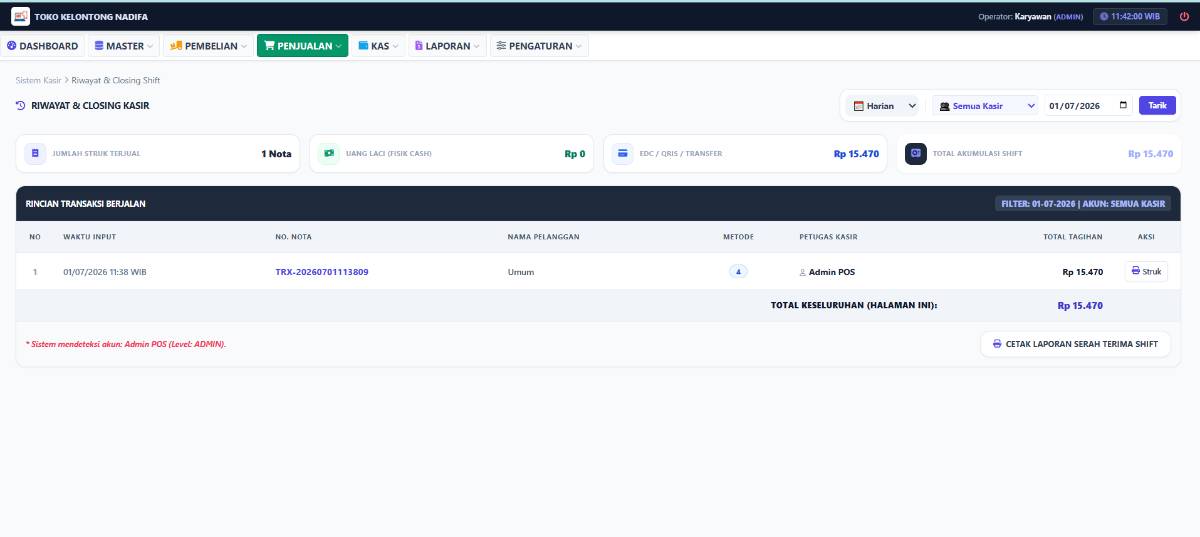Open the Penjualan menu
This screenshot has height=537, width=1200.
pyautogui.click(x=302, y=46)
